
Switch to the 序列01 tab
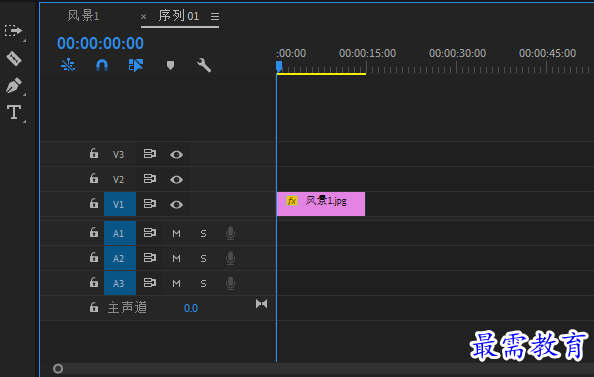(x=178, y=16)
